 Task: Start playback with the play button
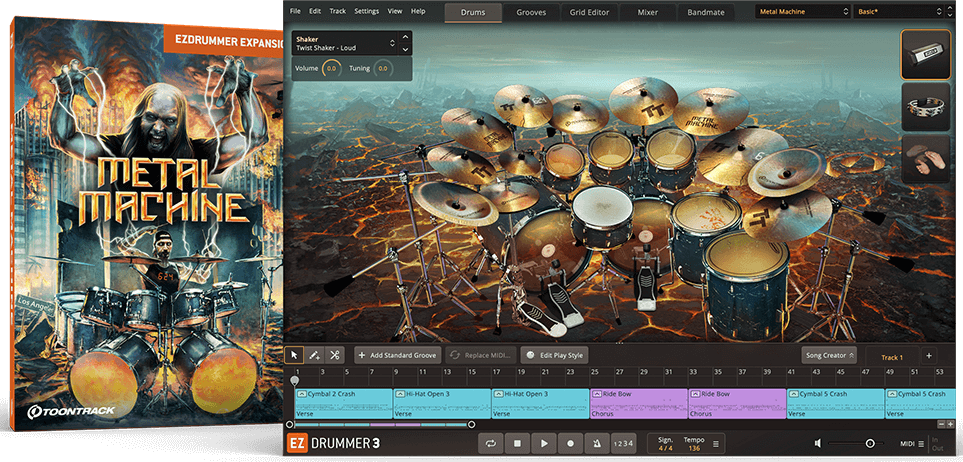click(544, 443)
